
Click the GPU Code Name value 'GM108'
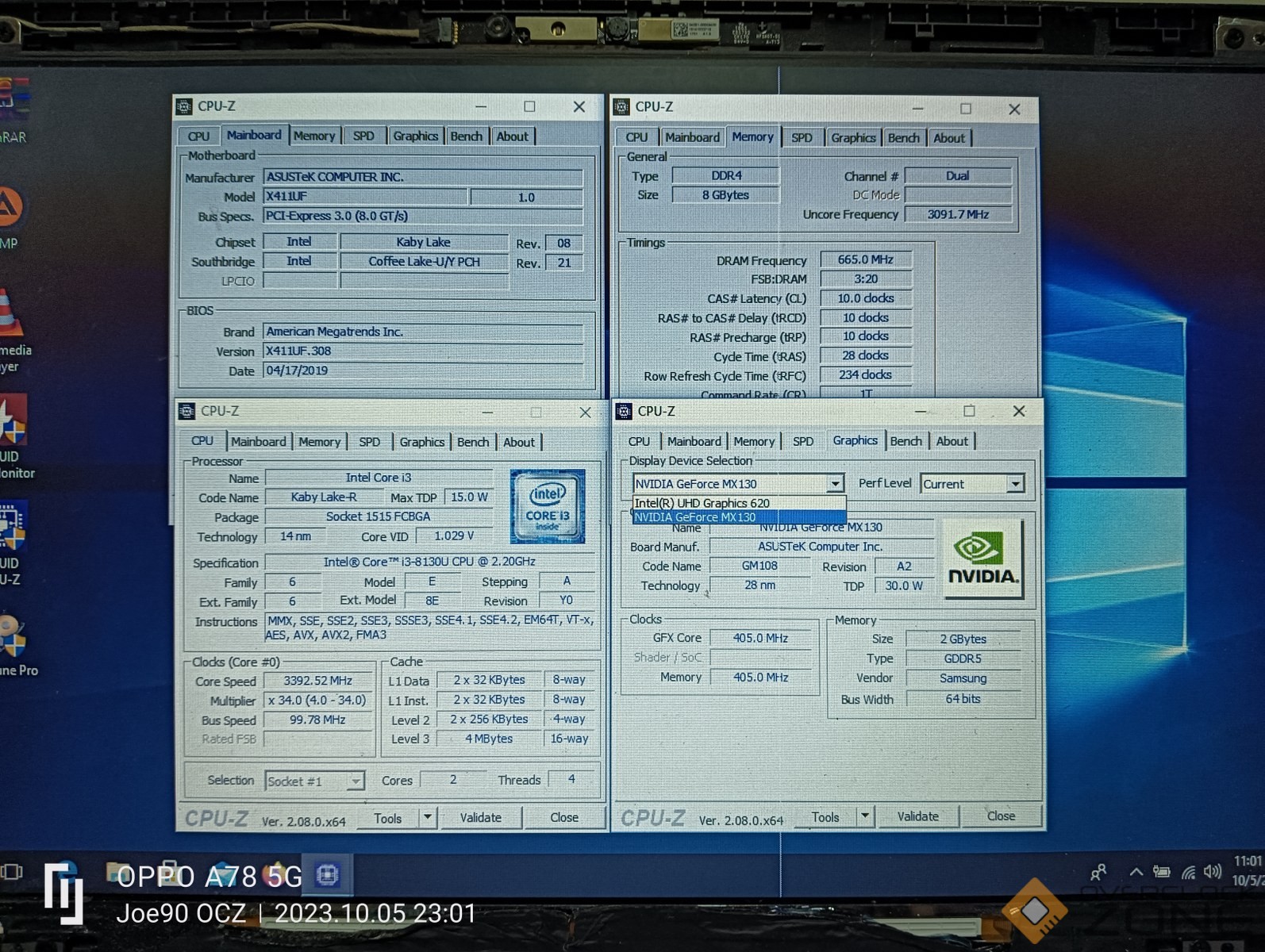[759, 566]
